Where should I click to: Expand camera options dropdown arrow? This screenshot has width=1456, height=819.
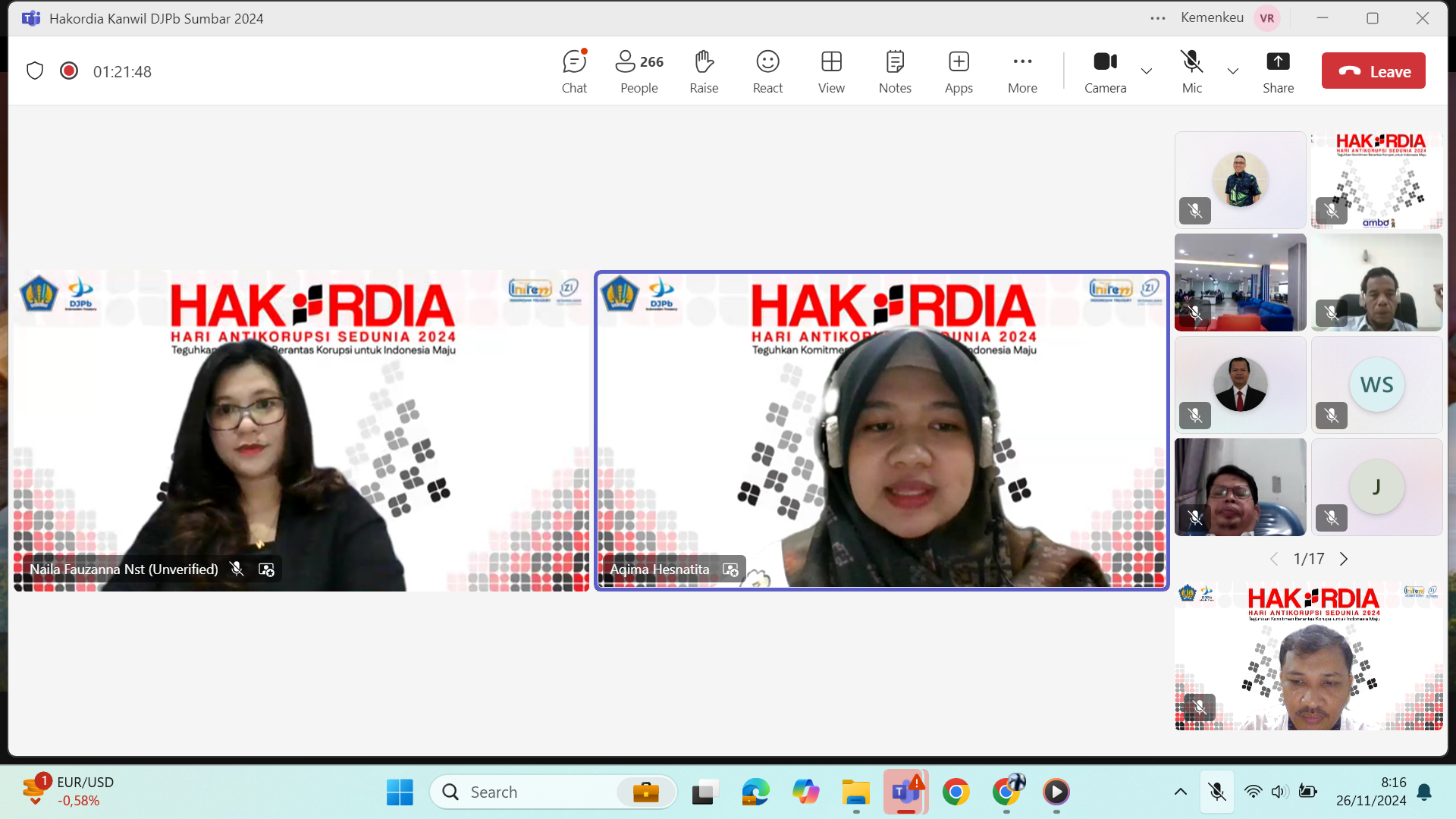[x=1147, y=71]
